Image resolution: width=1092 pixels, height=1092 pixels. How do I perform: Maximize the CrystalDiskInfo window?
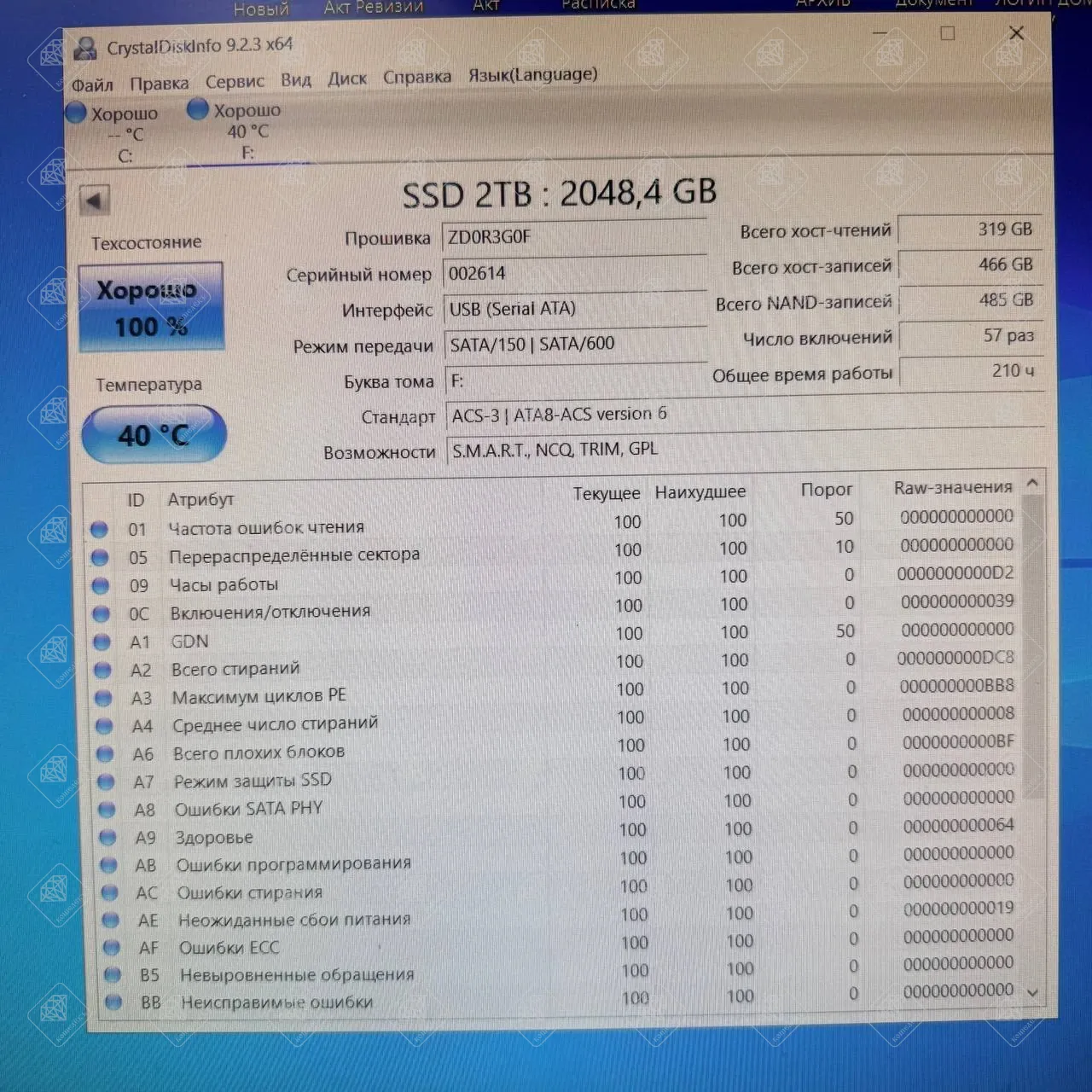947,33
